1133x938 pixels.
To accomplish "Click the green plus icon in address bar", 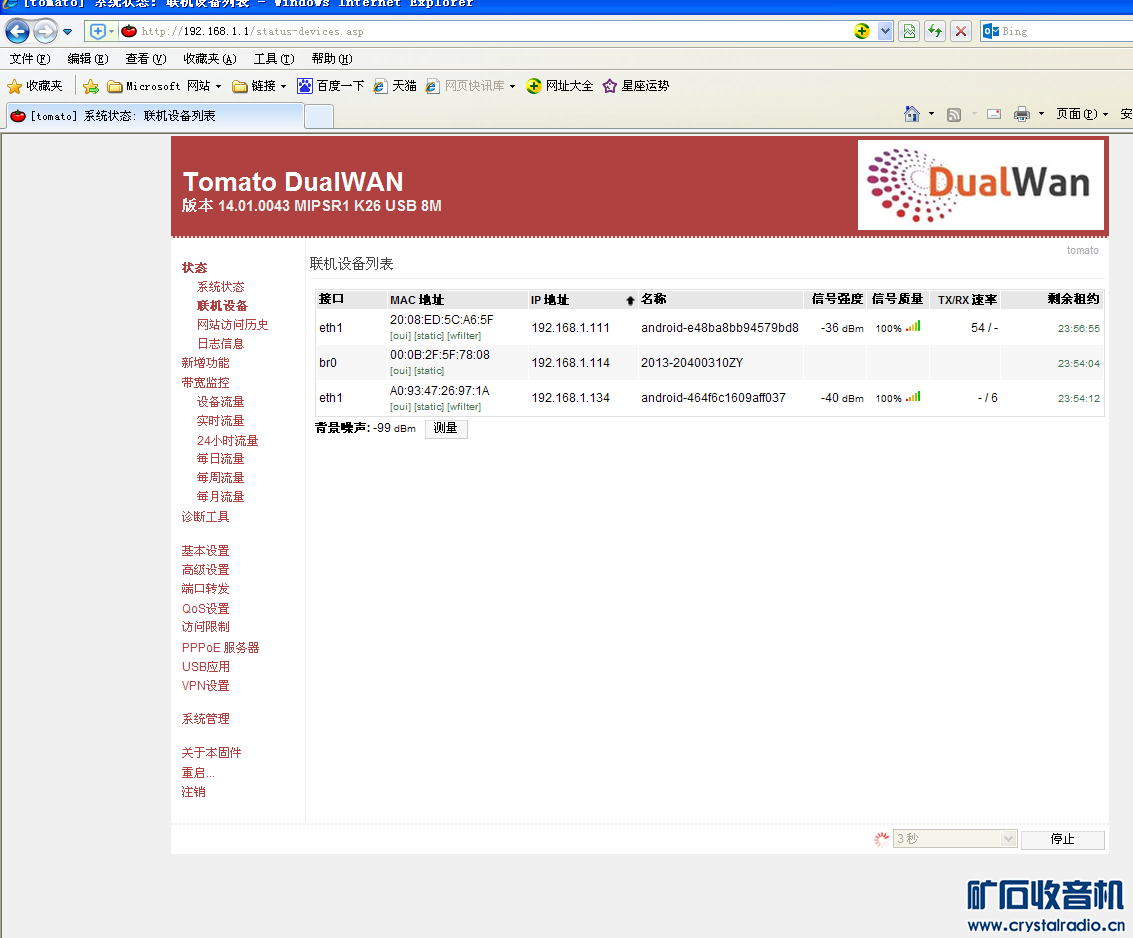I will [x=861, y=31].
